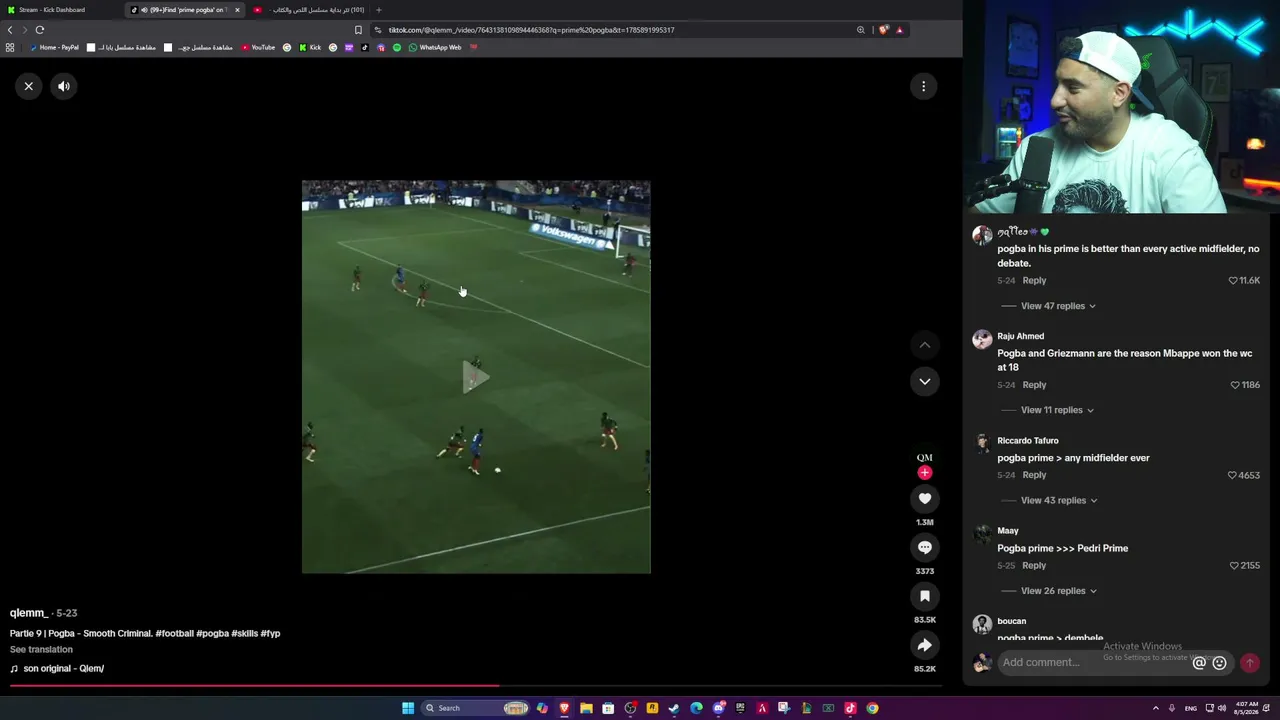
Task: Open comments with the speech bubble icon
Action: point(925,547)
